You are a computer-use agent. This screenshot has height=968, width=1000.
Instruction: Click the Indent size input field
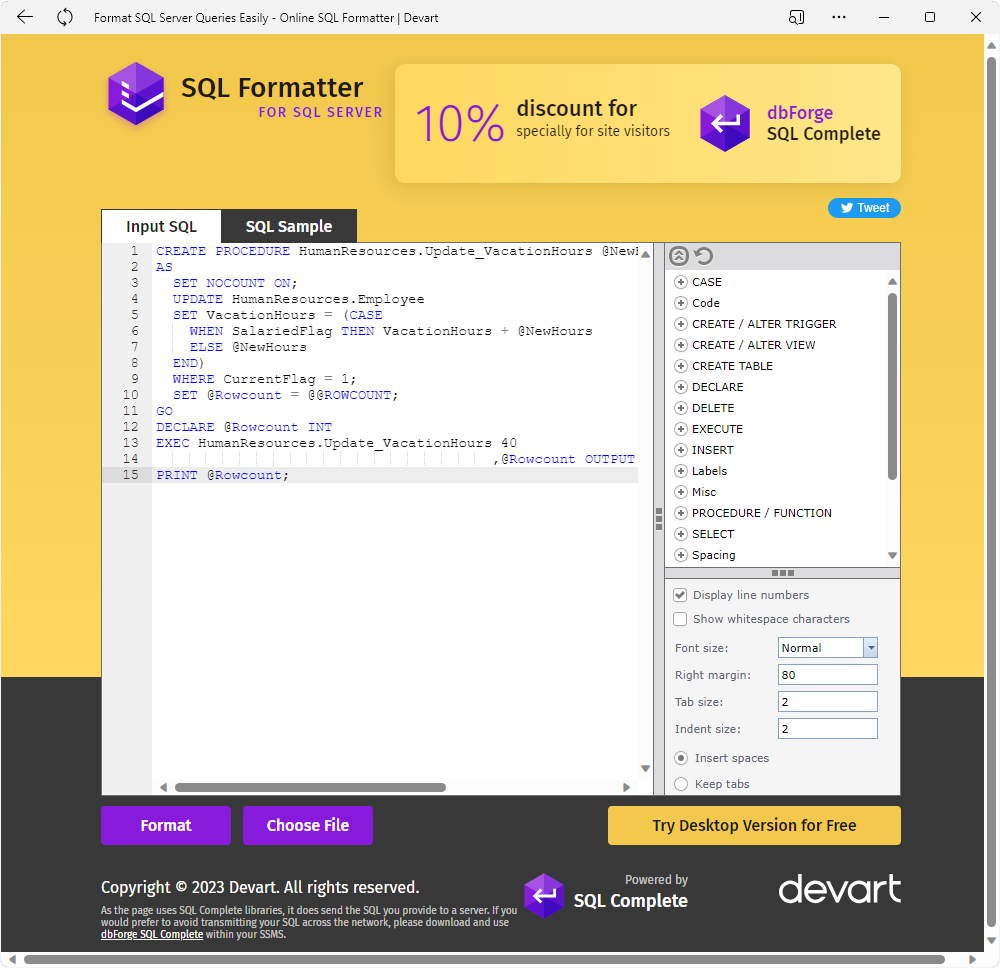pos(828,729)
